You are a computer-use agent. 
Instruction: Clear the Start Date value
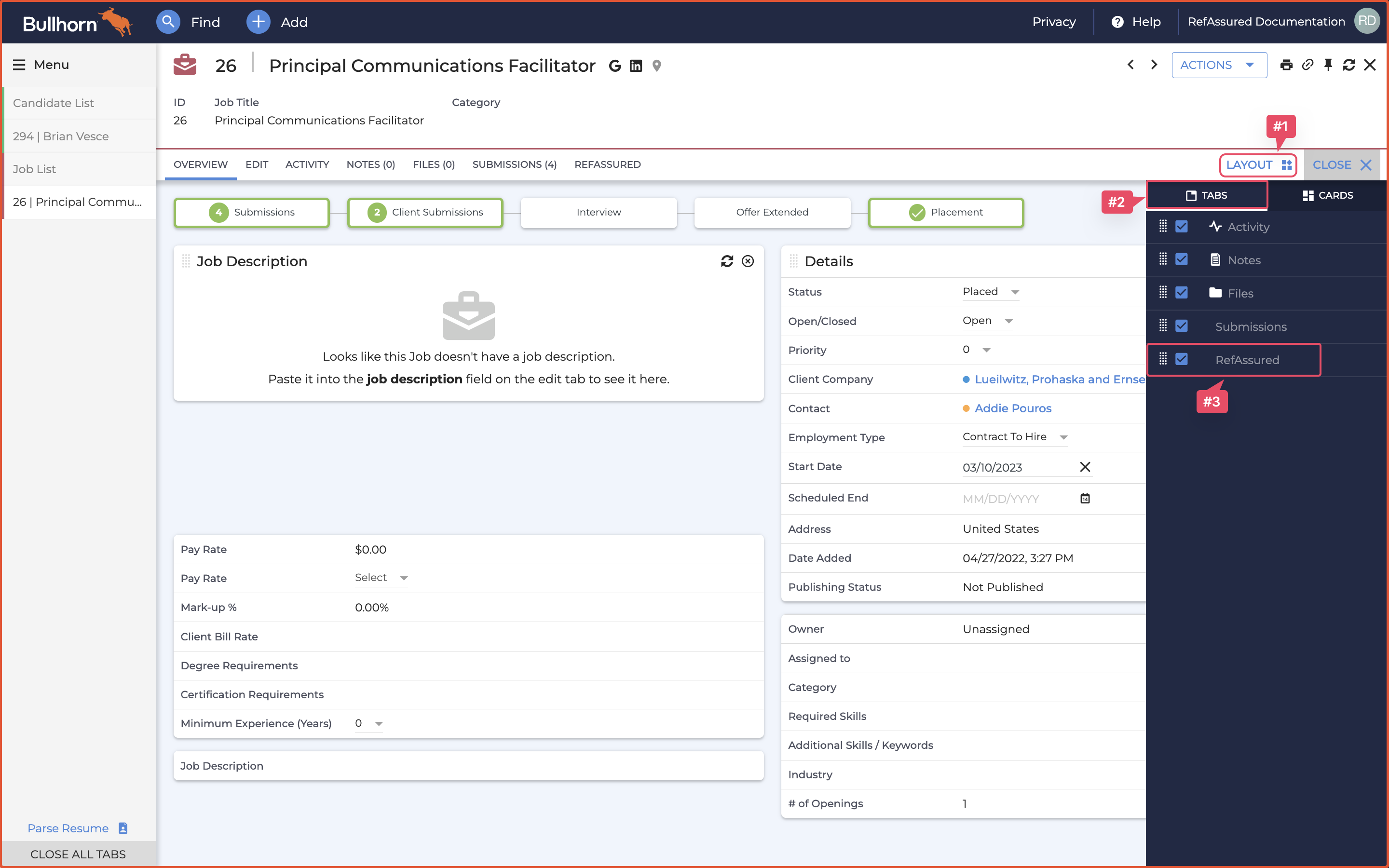coord(1085,467)
